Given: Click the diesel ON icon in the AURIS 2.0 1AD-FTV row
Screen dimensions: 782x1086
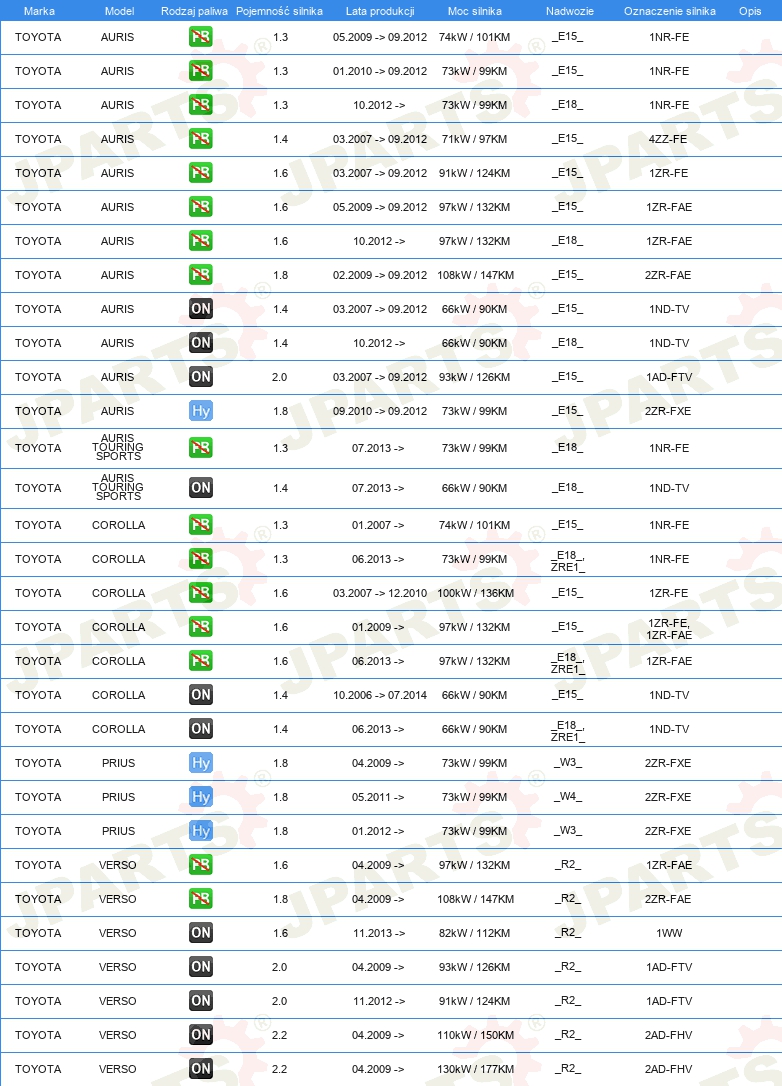Looking at the screenshot, I should 200,376.
